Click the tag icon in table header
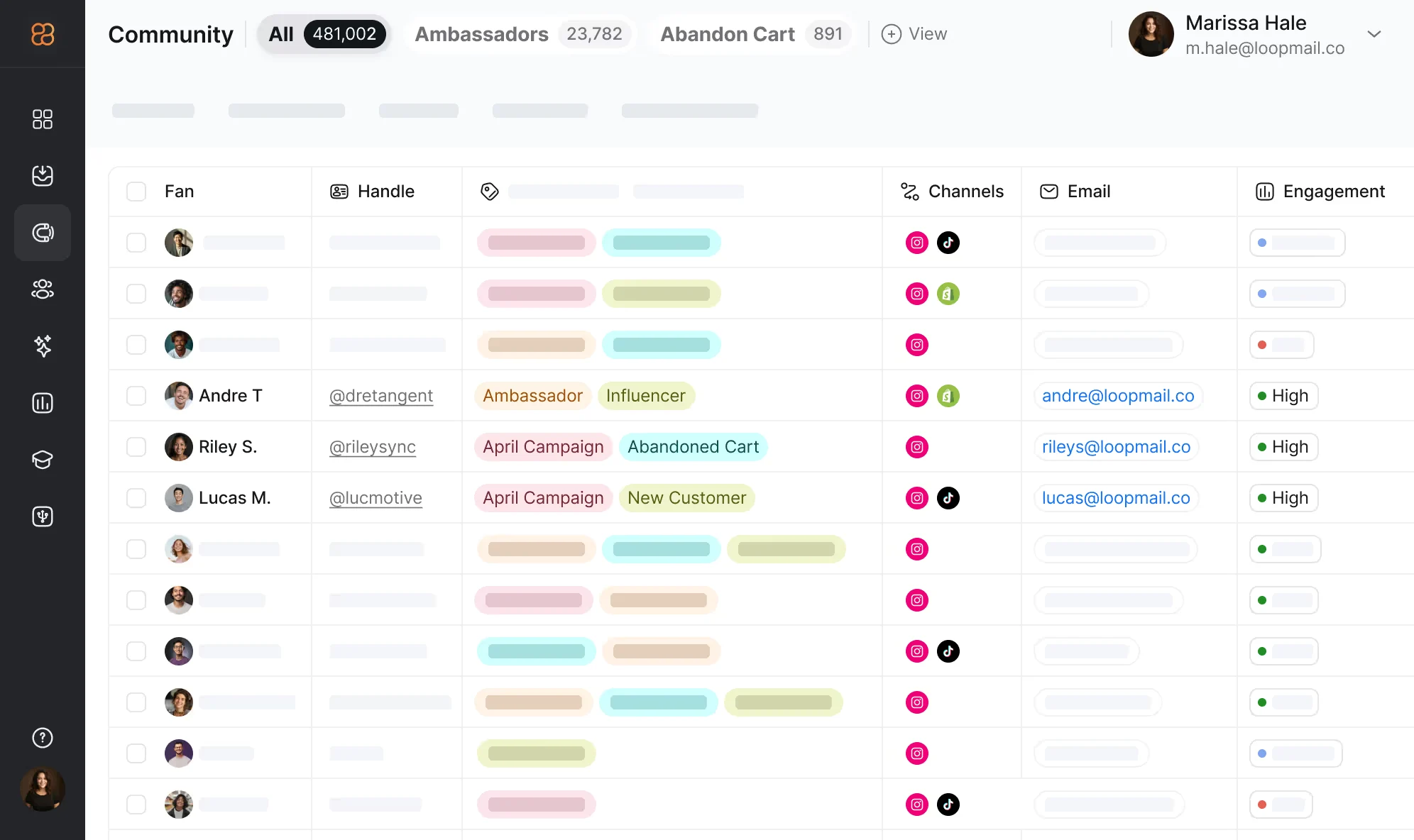 (490, 192)
